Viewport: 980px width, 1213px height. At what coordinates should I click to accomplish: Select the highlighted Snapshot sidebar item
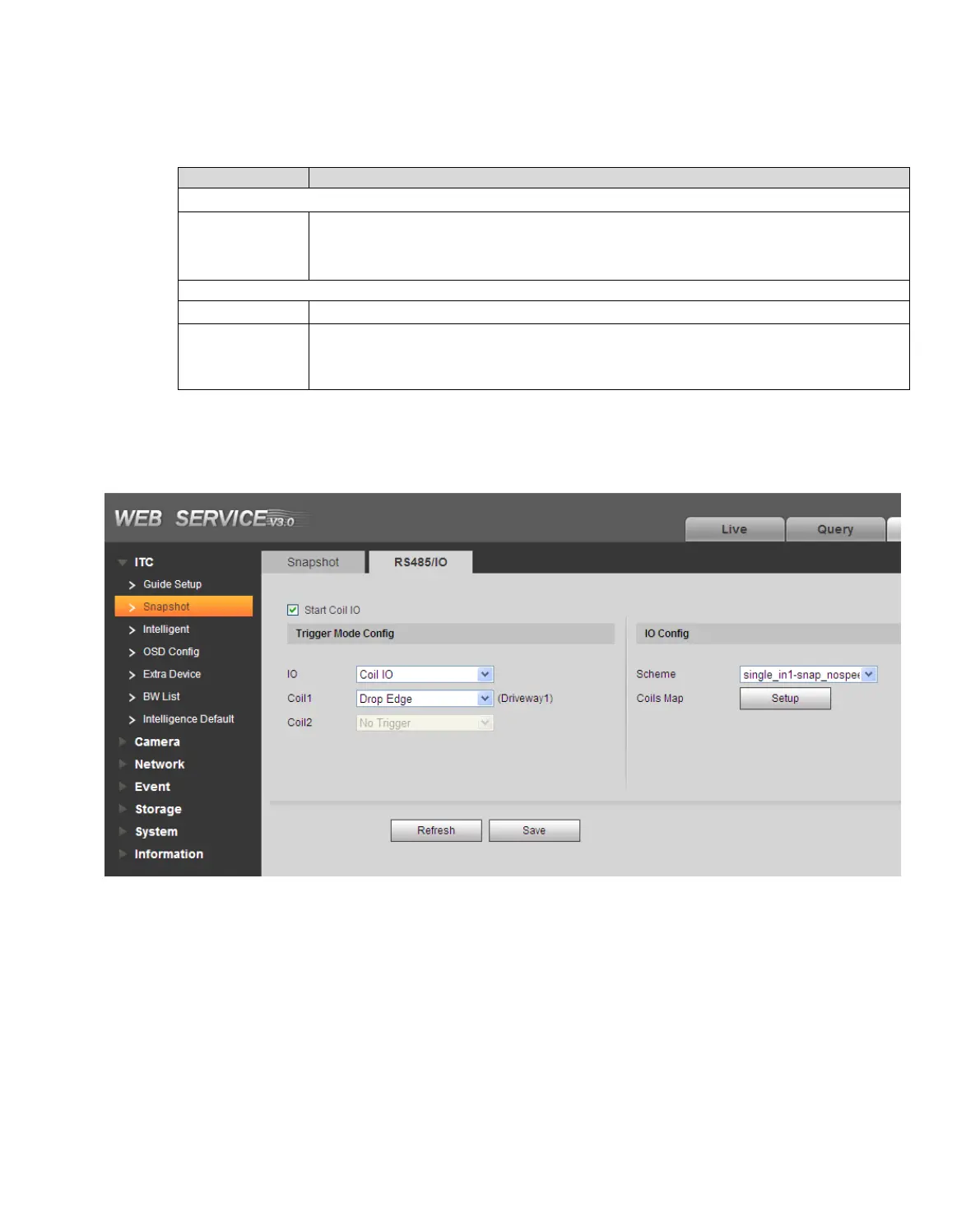pos(183,606)
